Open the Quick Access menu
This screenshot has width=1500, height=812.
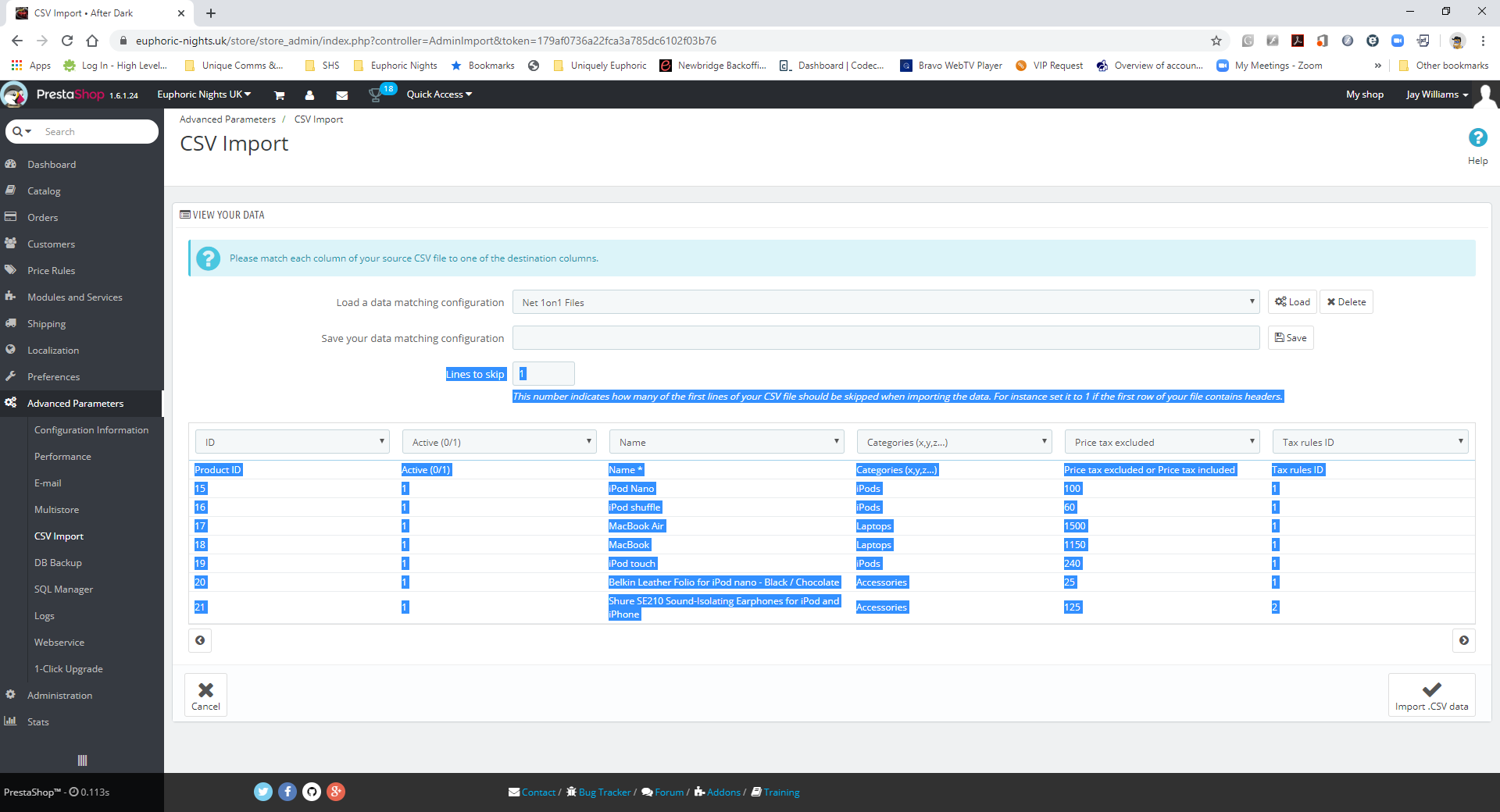[439, 94]
